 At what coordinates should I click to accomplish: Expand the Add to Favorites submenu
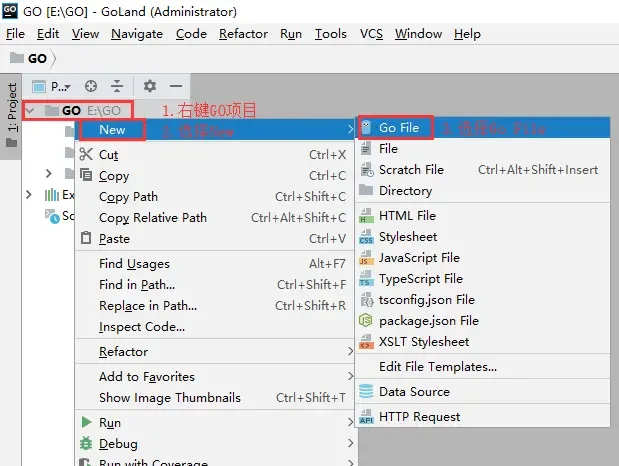coord(215,376)
